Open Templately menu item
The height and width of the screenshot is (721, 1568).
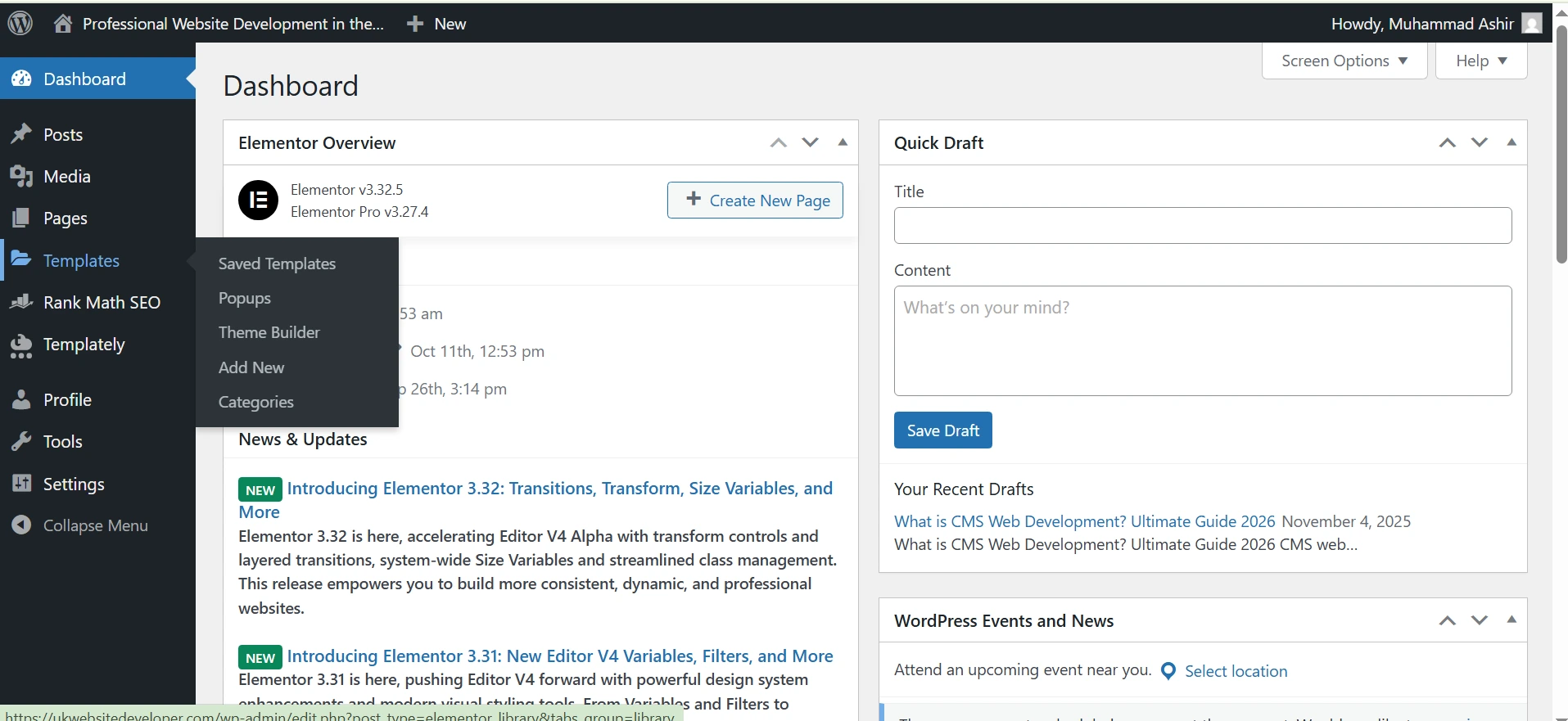(x=97, y=345)
